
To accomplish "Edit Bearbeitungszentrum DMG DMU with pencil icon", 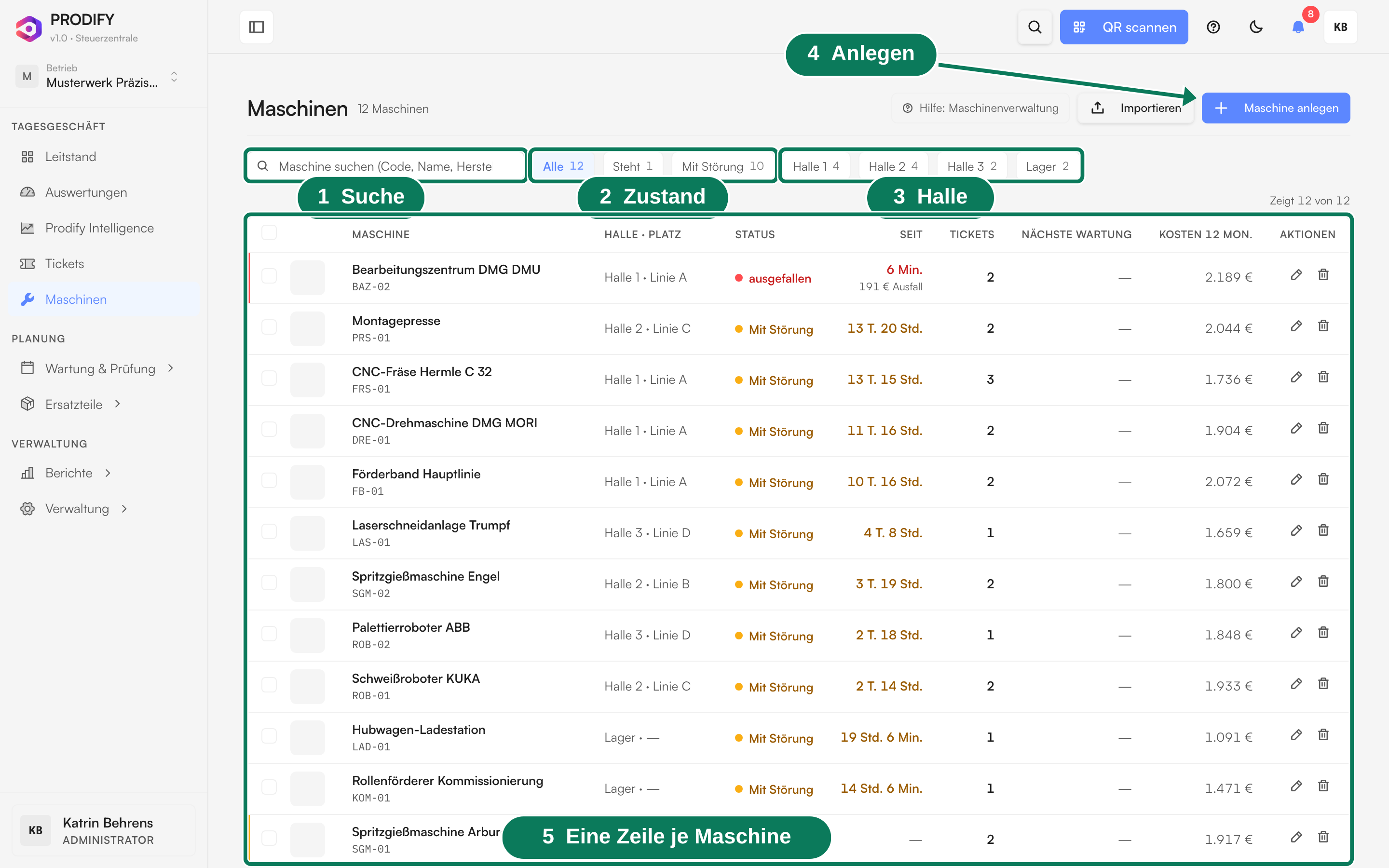I will coord(1296,275).
